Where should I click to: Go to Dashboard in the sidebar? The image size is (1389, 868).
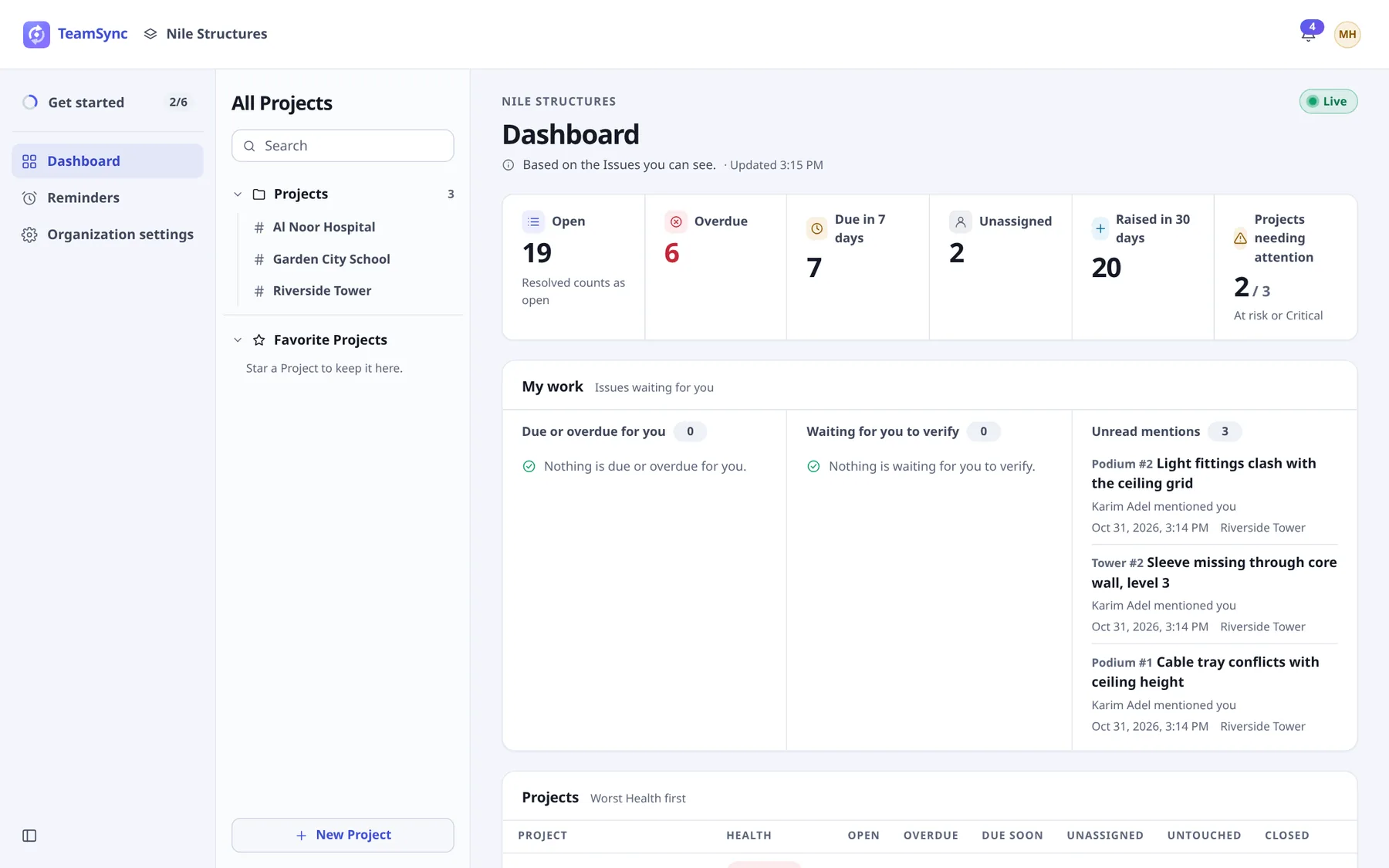107,160
